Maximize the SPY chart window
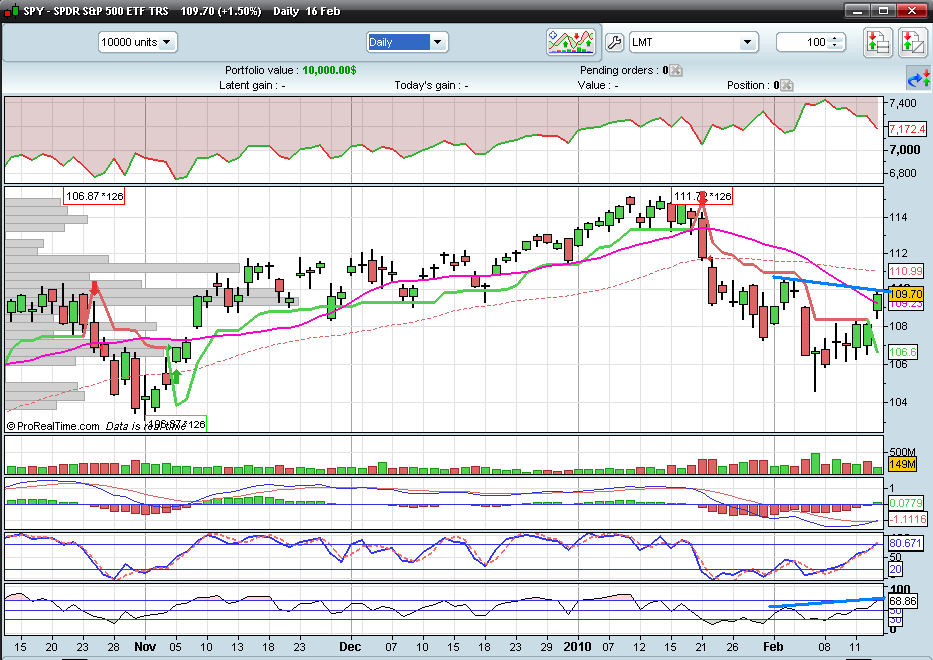Screen dimensions: 933x660 (884, 11)
